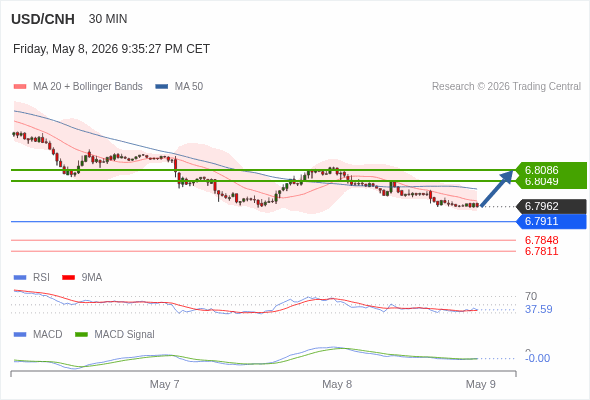
Task: Click the 6.8086 resistance price tag
Action: [551, 169]
